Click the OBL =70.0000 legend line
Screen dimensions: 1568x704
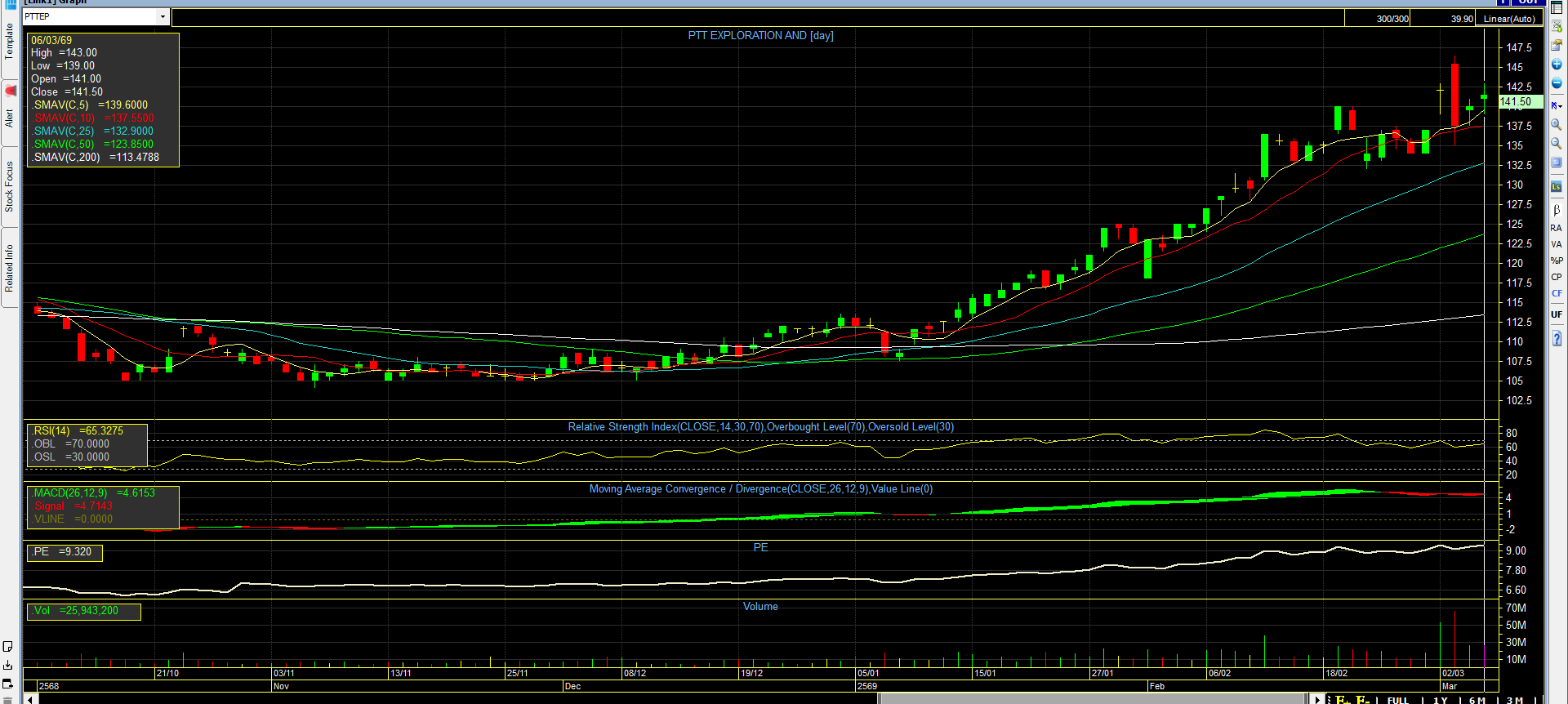tap(71, 443)
